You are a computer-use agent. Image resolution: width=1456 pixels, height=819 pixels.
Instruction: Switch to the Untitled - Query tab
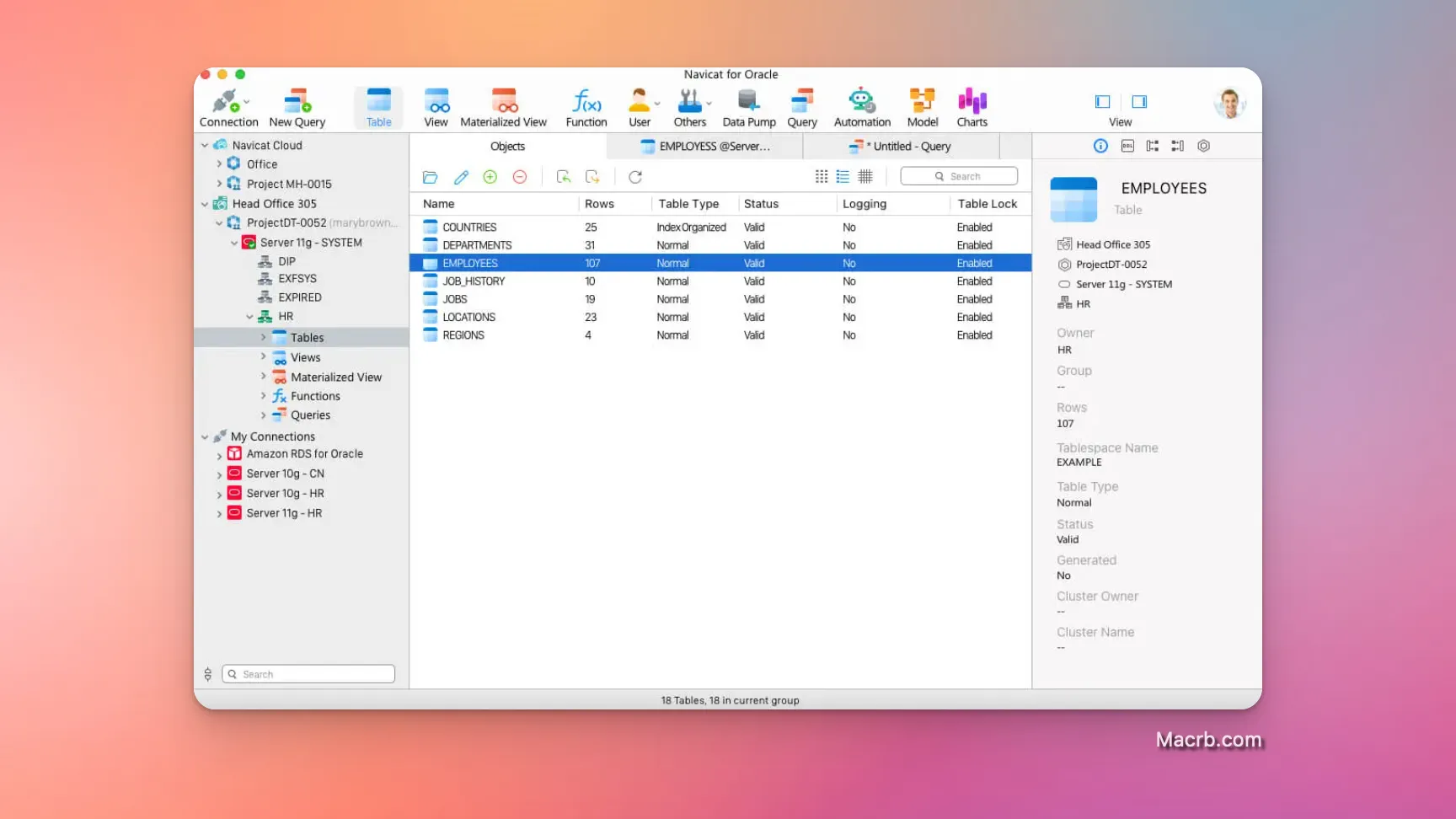tap(901, 146)
